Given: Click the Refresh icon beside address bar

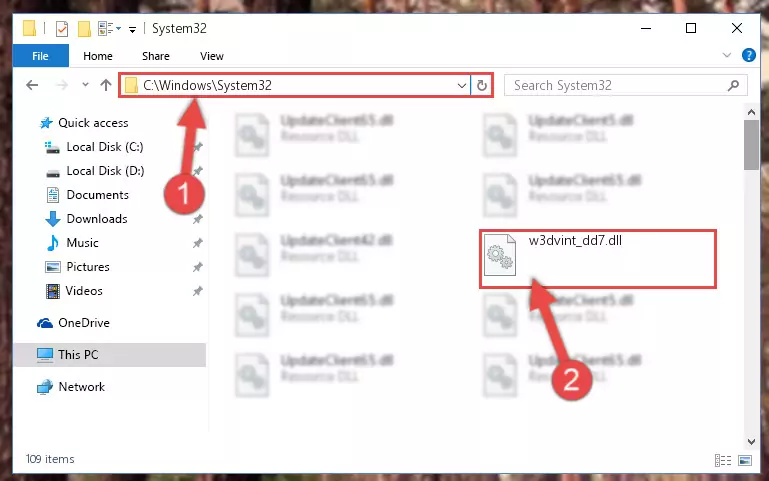Looking at the screenshot, I should 482,85.
